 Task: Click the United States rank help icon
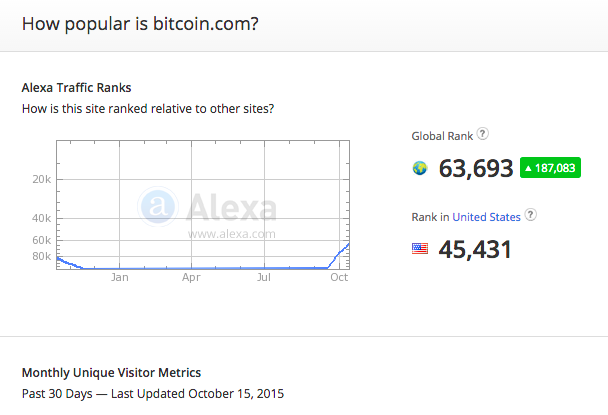pos(530,215)
